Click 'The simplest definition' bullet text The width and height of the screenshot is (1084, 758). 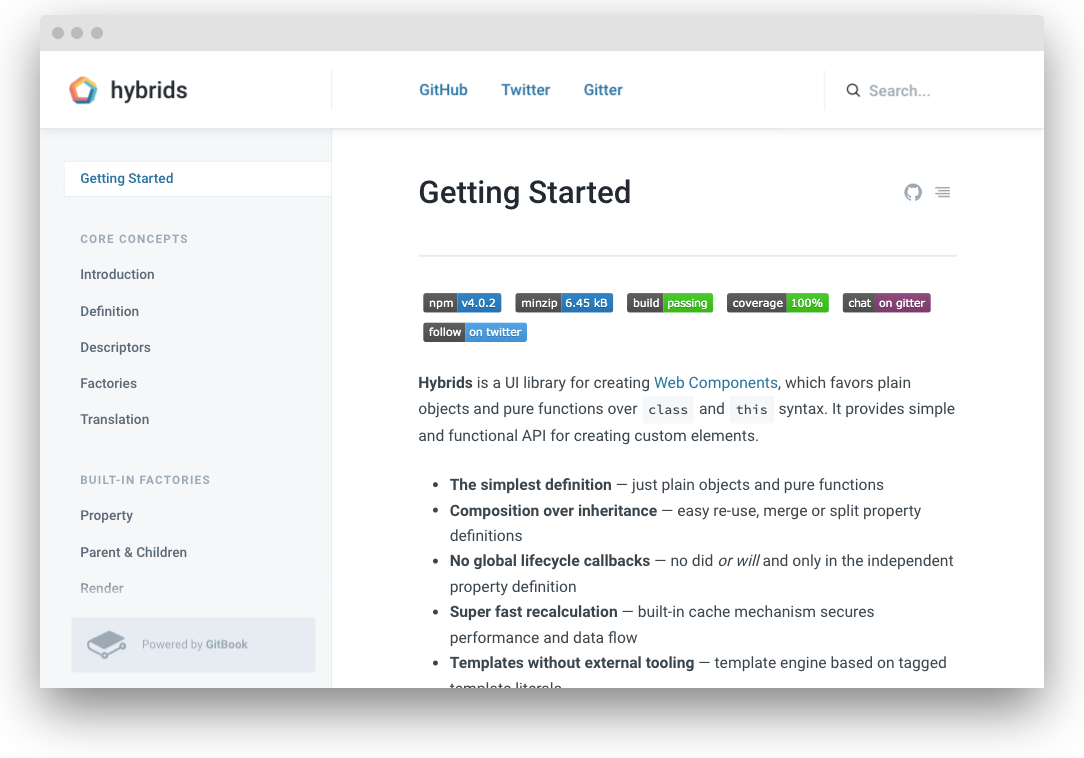(x=530, y=485)
